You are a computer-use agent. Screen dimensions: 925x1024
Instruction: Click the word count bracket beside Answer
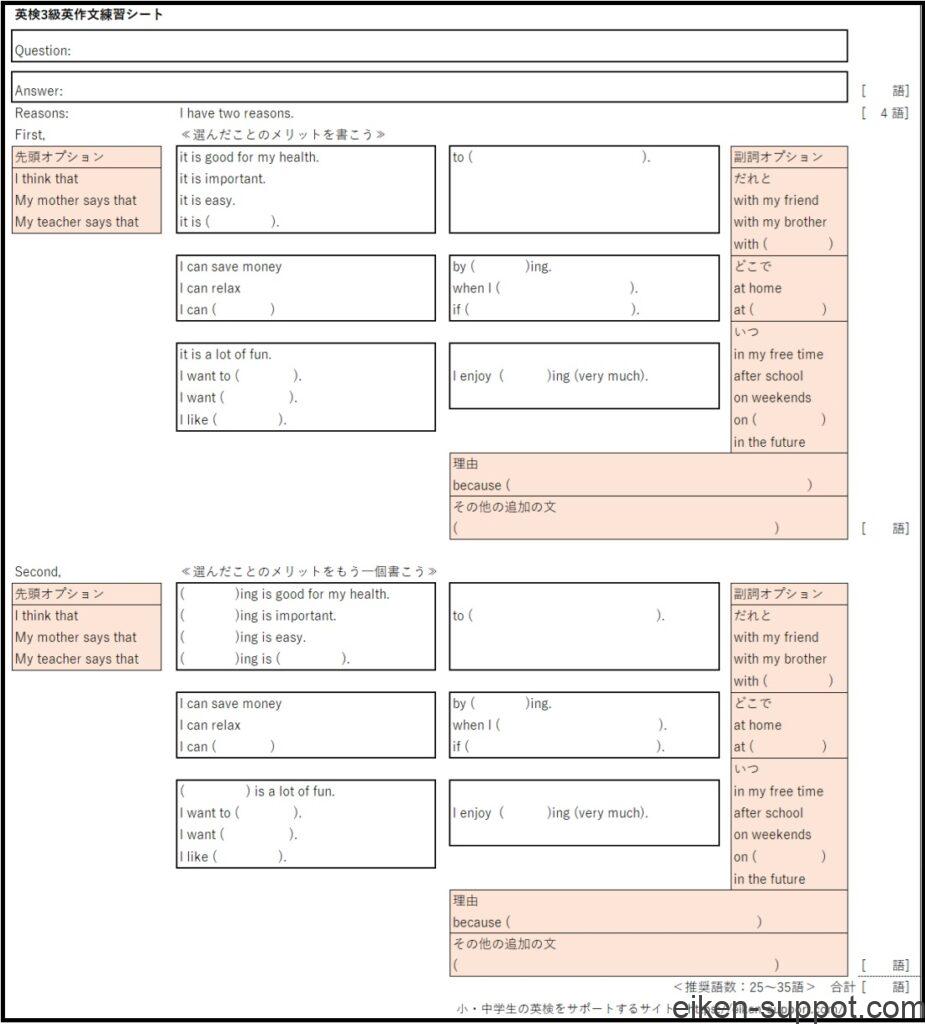click(x=885, y=91)
